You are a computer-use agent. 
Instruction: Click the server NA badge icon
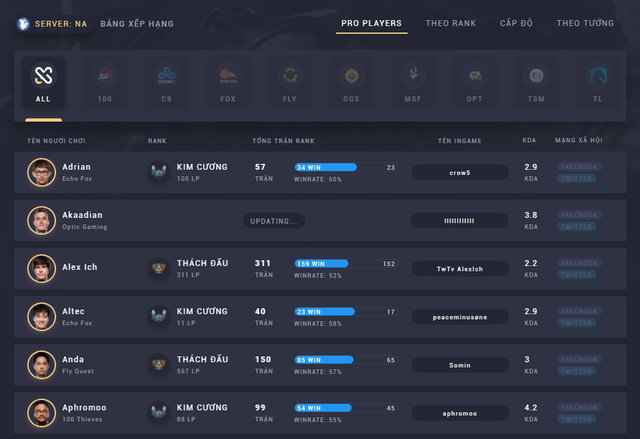[x=24, y=24]
